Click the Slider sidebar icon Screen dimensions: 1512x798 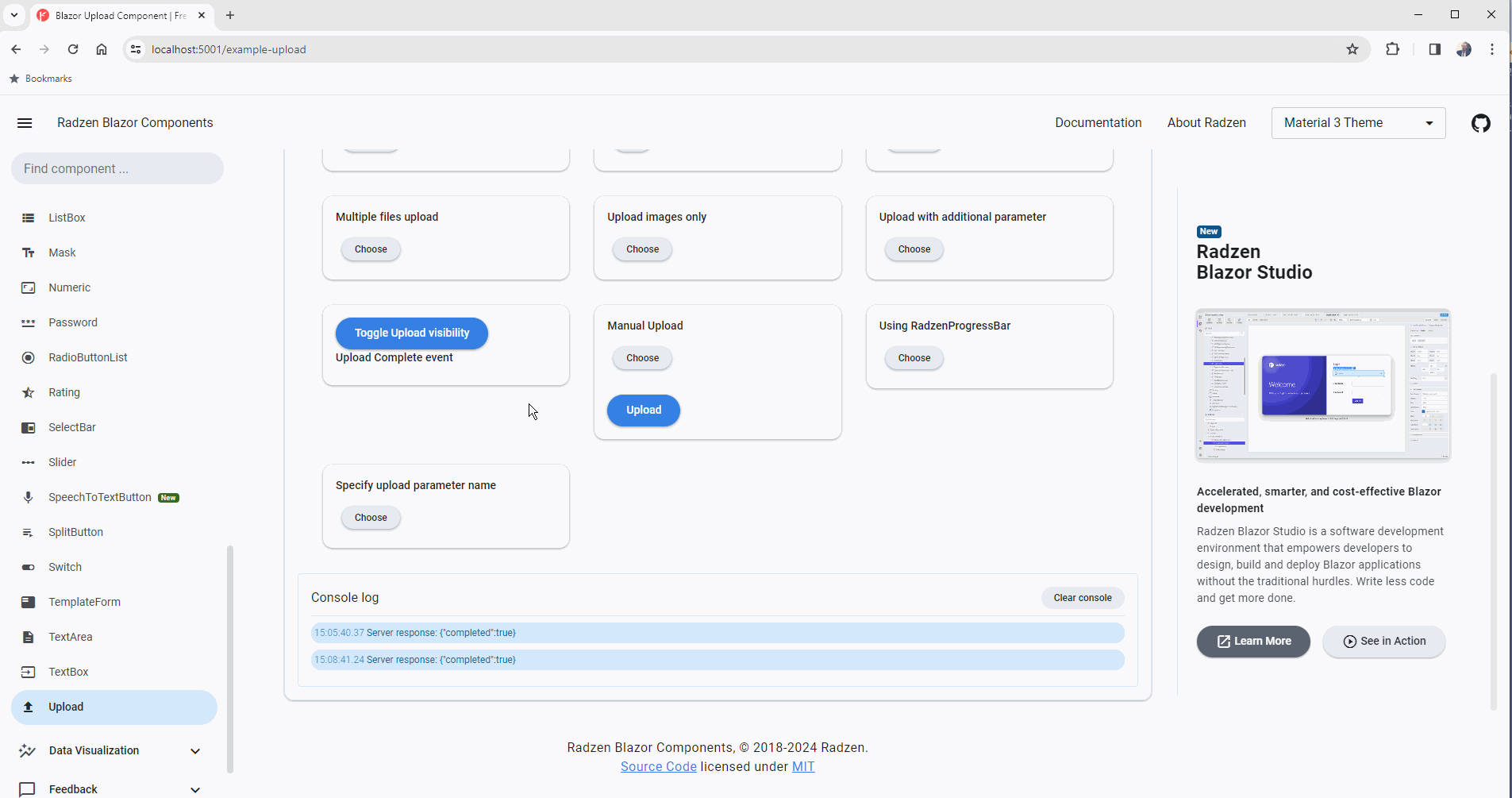pos(29,462)
